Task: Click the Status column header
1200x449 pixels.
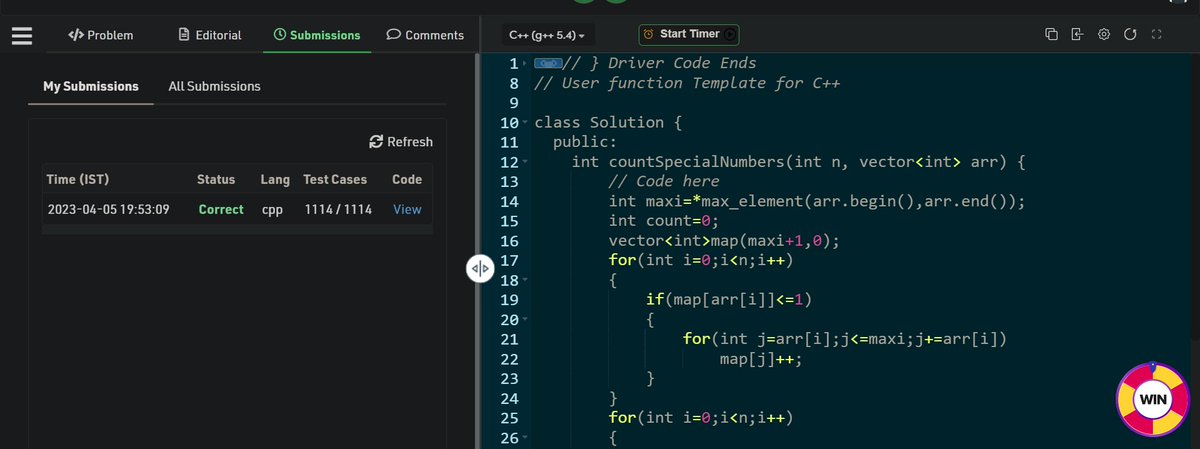Action: click(216, 179)
